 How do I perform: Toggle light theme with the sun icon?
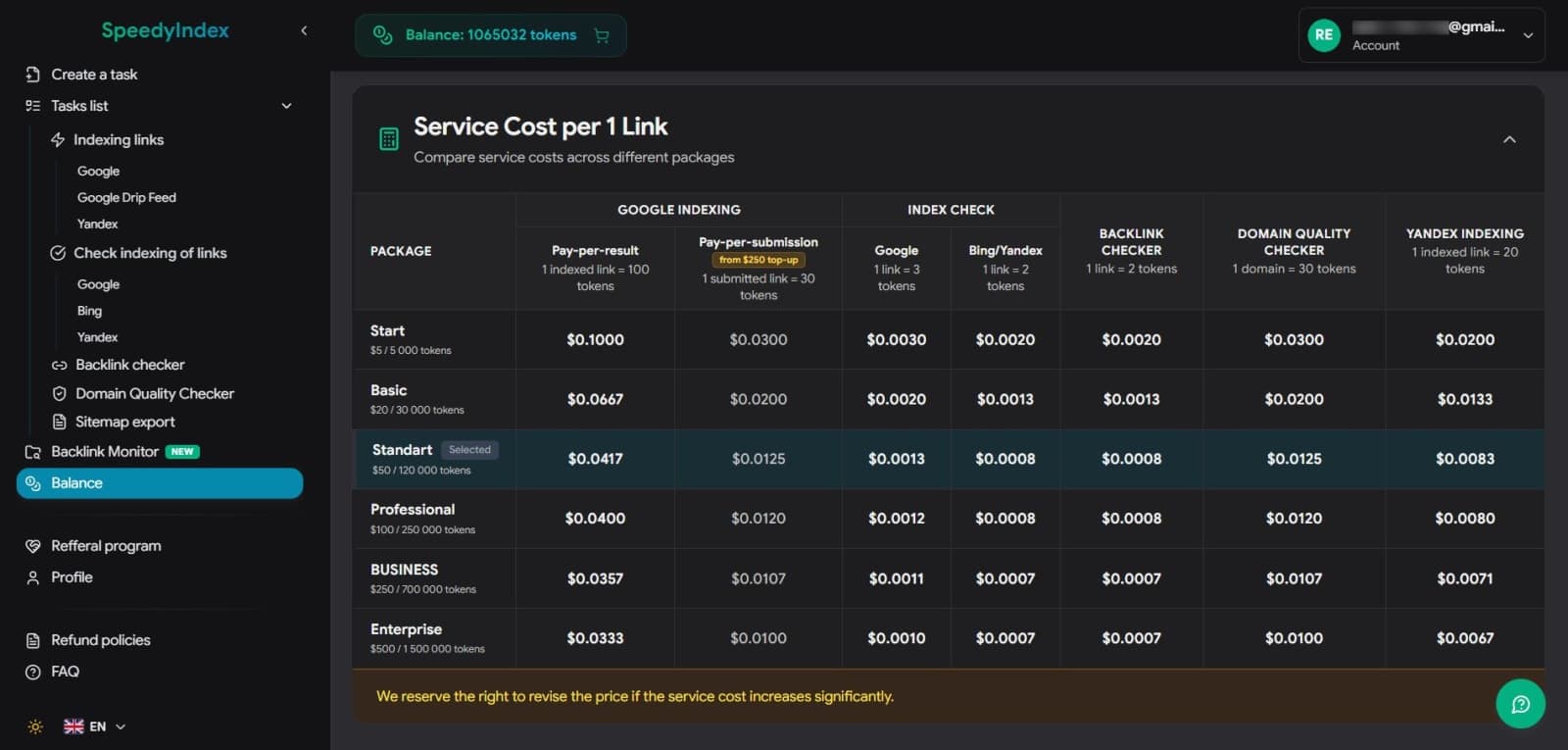click(35, 726)
